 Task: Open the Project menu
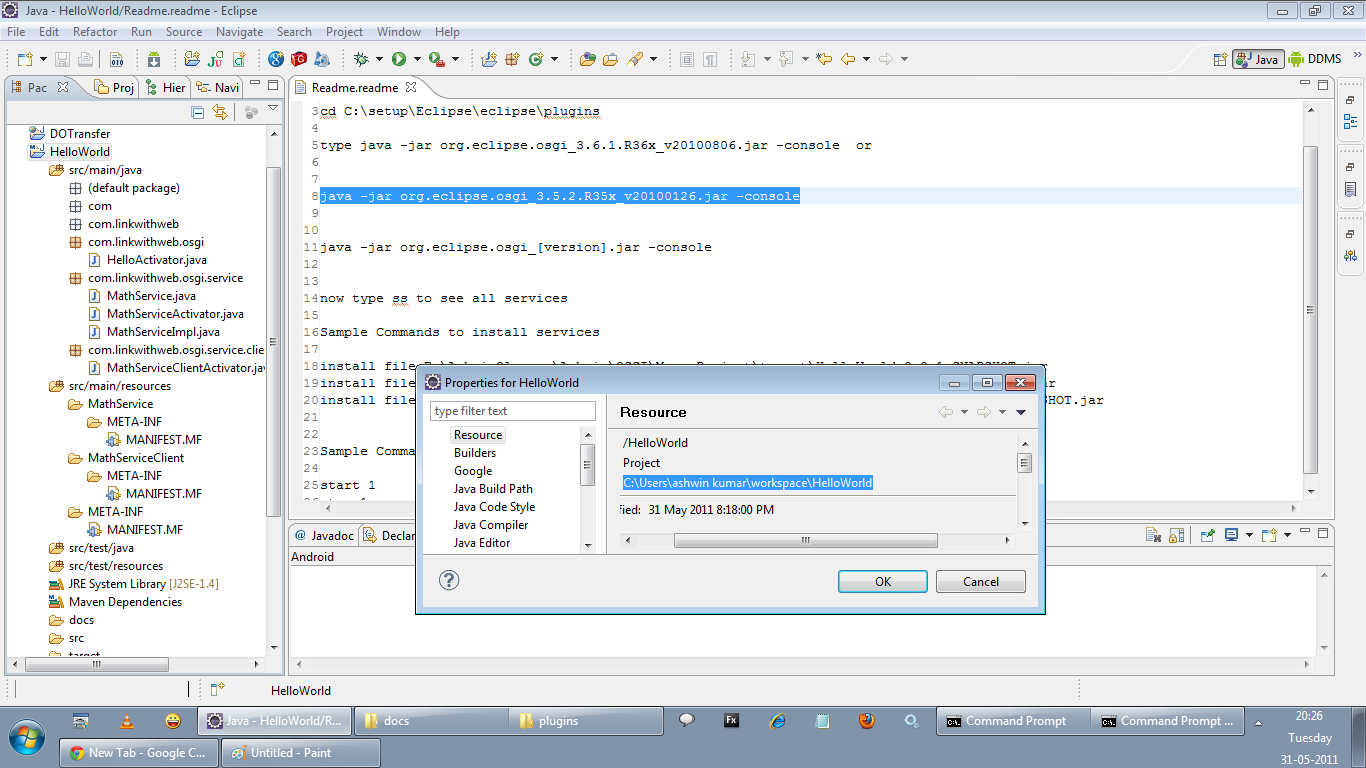(x=344, y=32)
